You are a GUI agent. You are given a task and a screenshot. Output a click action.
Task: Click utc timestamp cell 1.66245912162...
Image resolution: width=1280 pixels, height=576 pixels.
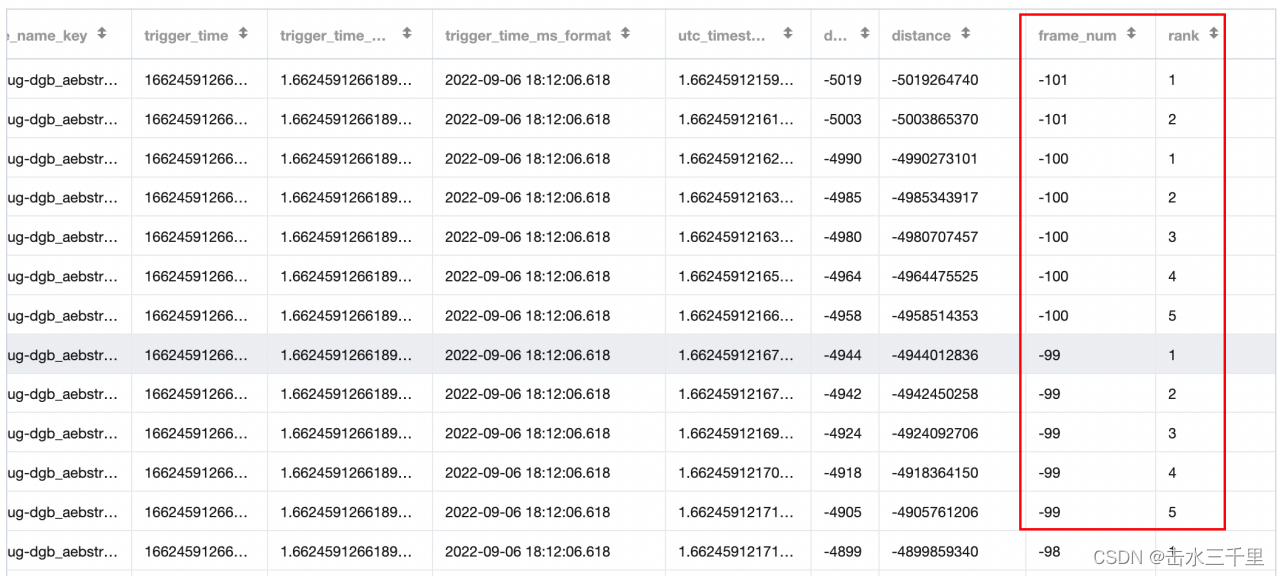[737, 158]
